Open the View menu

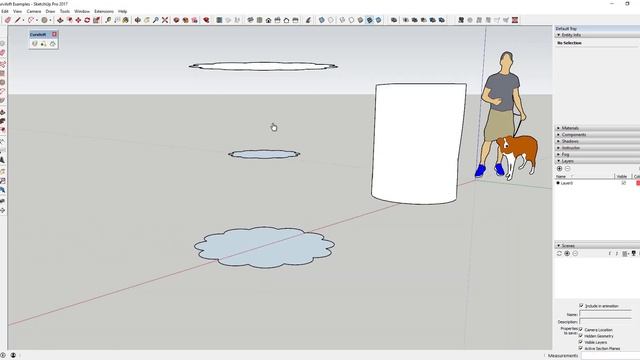[18, 11]
